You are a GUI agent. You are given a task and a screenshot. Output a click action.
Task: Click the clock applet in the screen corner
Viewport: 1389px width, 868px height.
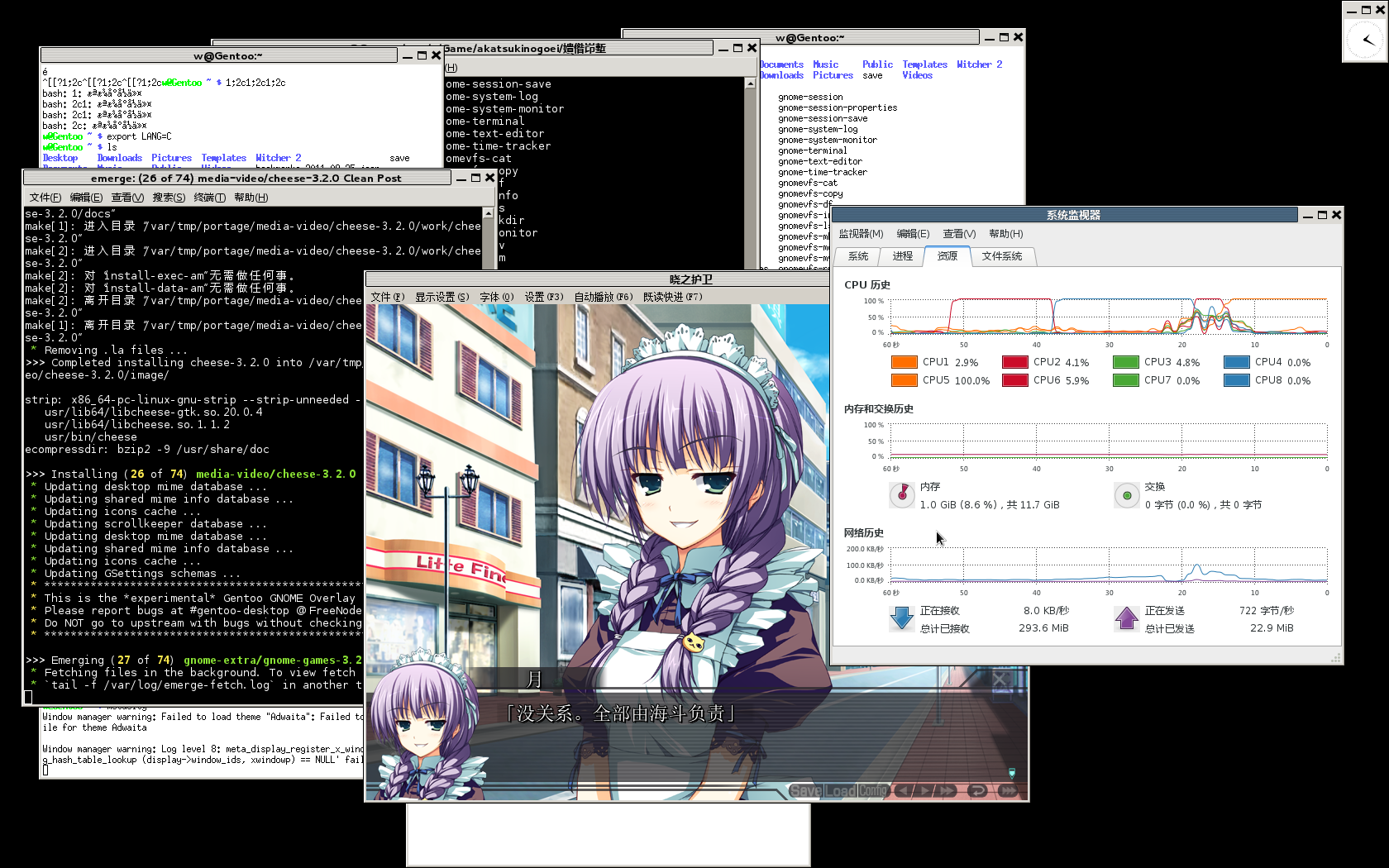point(1364,40)
